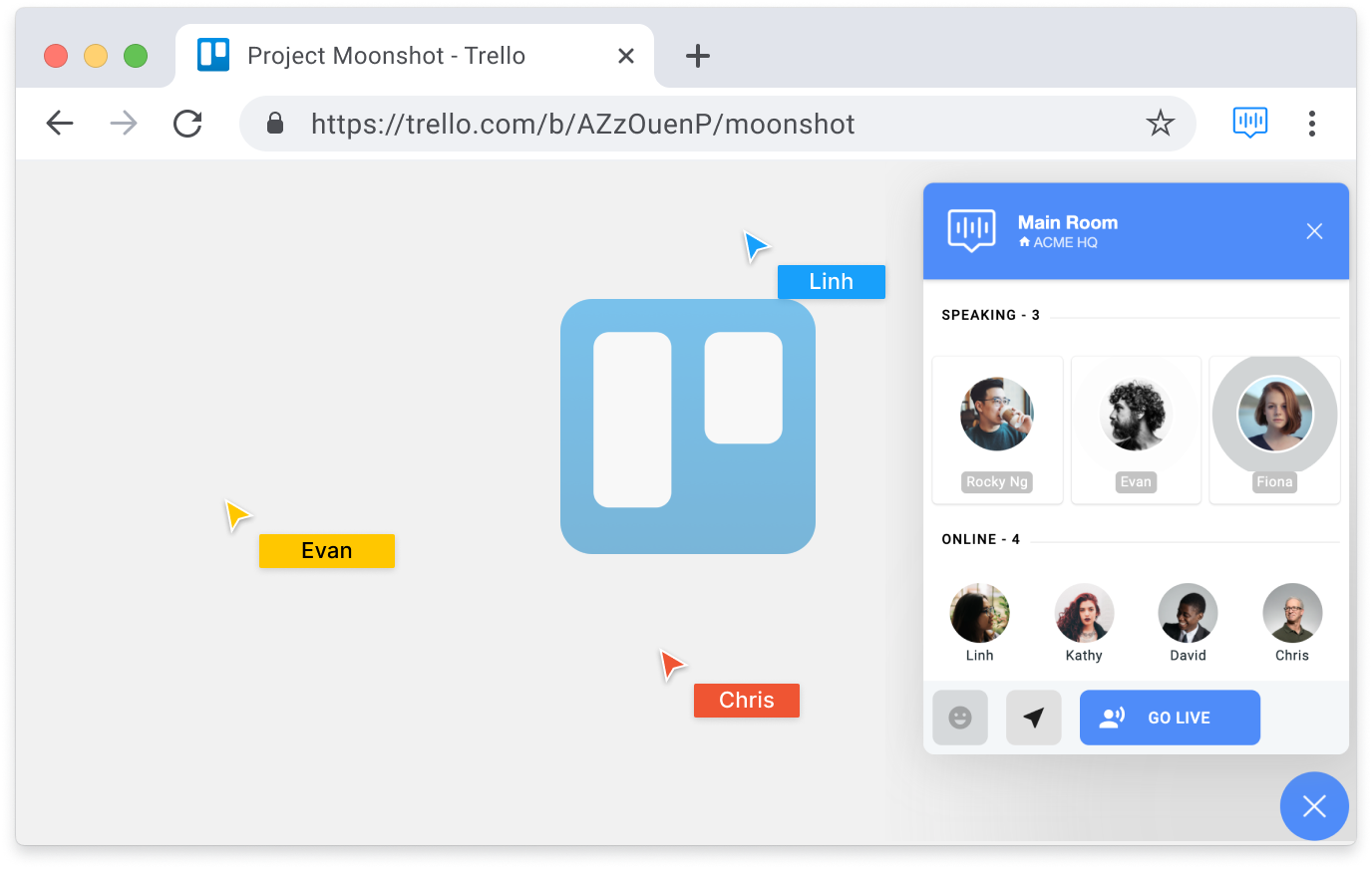Reload the Trello page
The height and width of the screenshot is (869, 1372).
[187, 124]
